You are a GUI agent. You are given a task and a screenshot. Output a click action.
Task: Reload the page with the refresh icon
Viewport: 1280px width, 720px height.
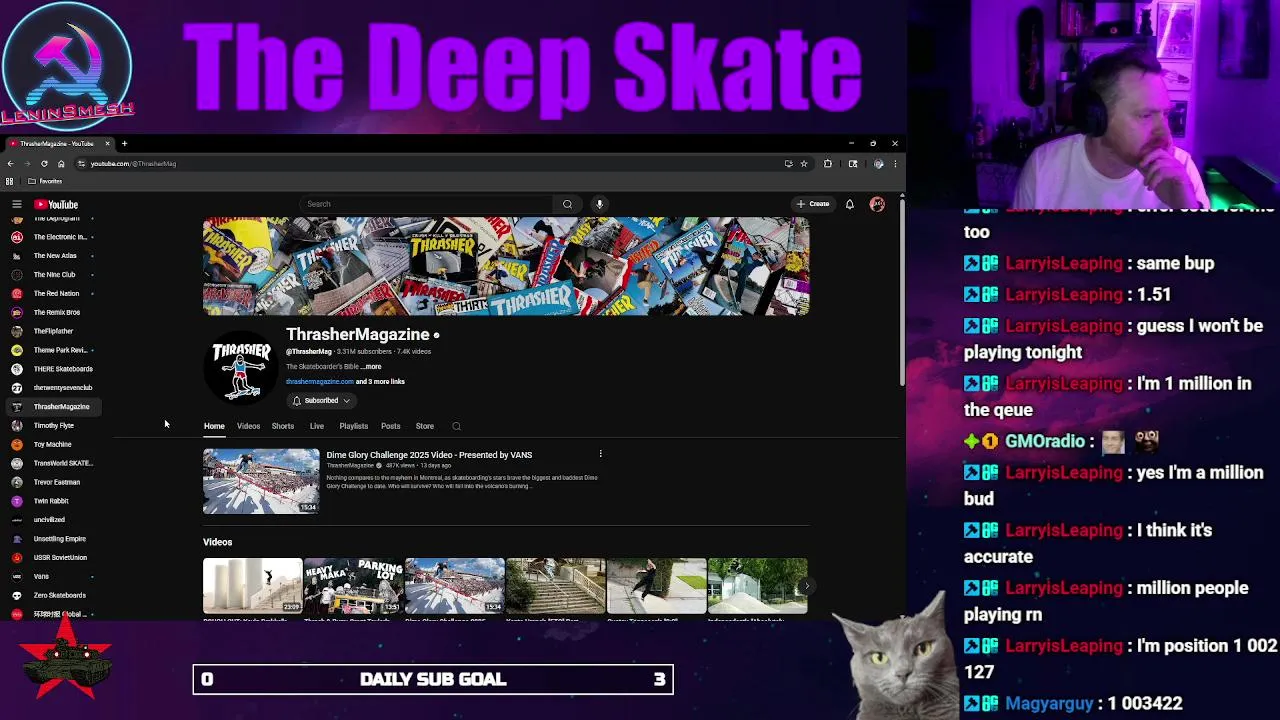(44, 164)
